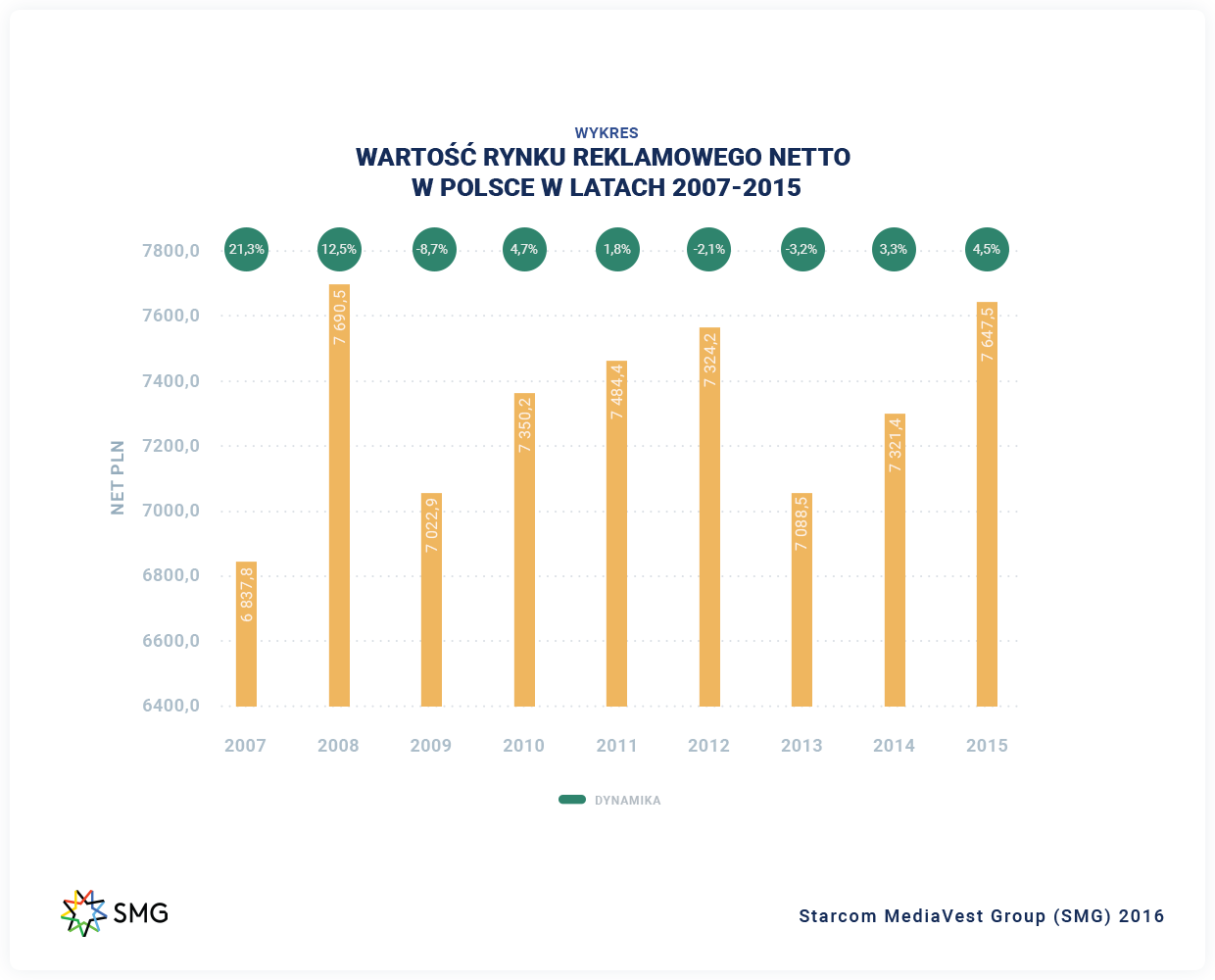Screen dimensions: 1215x980
Task: Click the 3,3% green badge
Action: tap(894, 249)
